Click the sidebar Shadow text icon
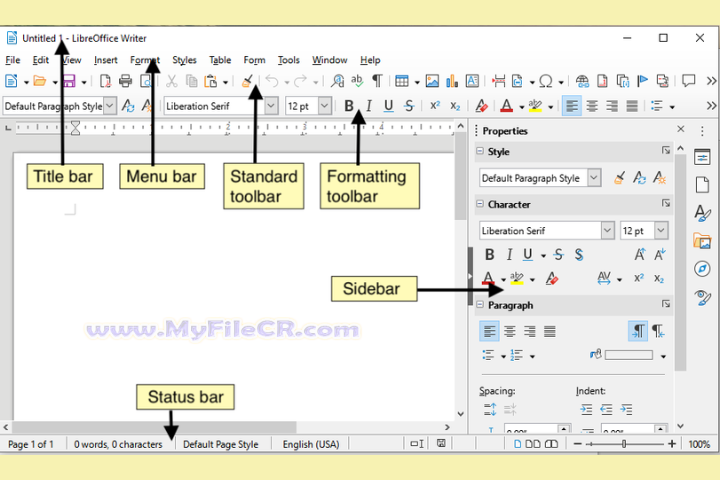Image resolution: width=720 pixels, height=480 pixels. point(579,254)
